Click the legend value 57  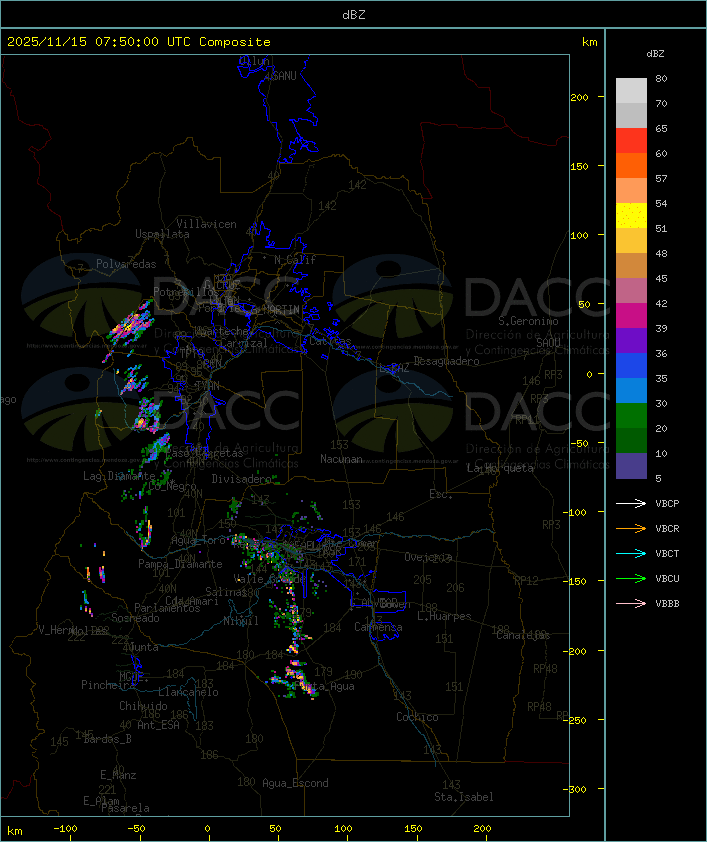tap(661, 178)
